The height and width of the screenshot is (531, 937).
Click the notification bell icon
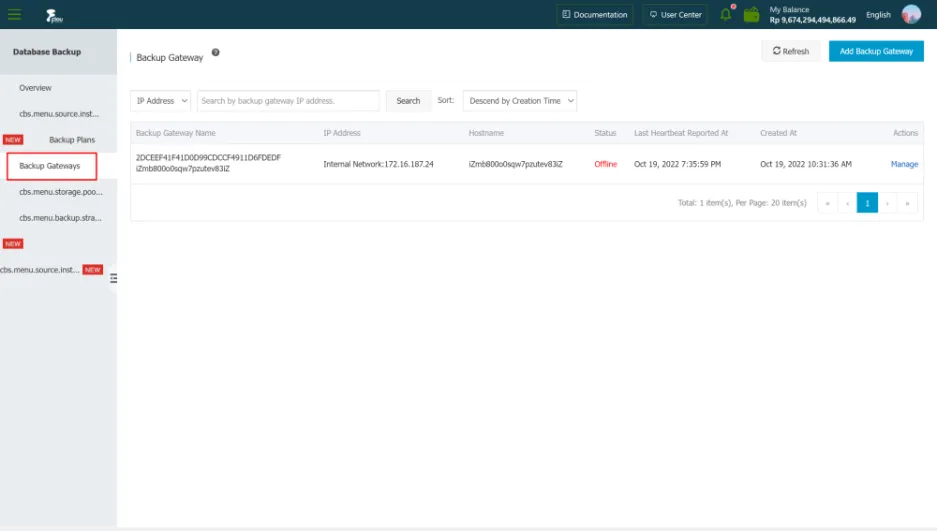point(726,14)
